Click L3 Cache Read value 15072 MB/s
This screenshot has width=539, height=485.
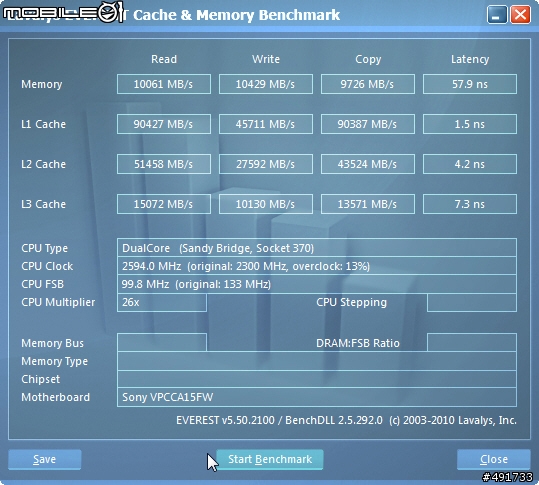(164, 204)
